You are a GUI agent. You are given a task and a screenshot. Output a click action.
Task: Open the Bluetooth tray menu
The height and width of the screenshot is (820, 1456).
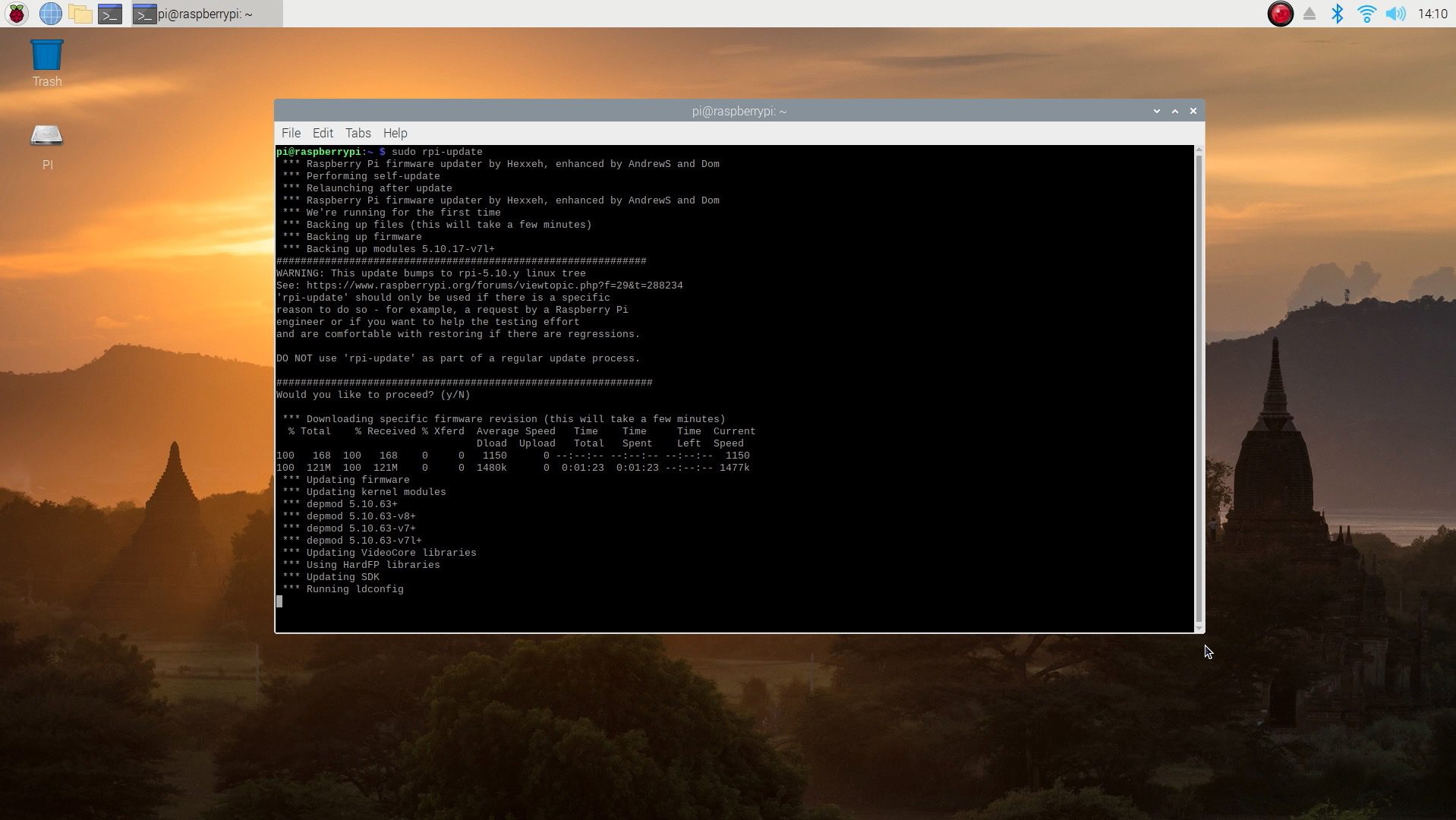click(1337, 14)
